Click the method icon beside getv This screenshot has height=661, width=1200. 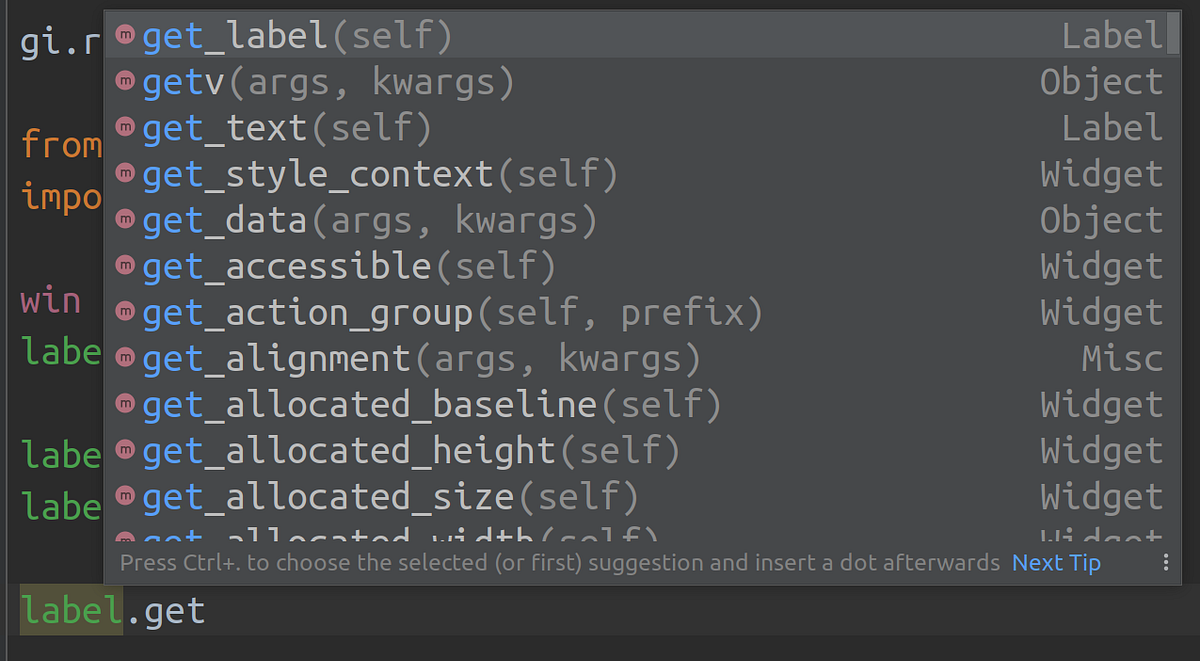tap(125, 81)
